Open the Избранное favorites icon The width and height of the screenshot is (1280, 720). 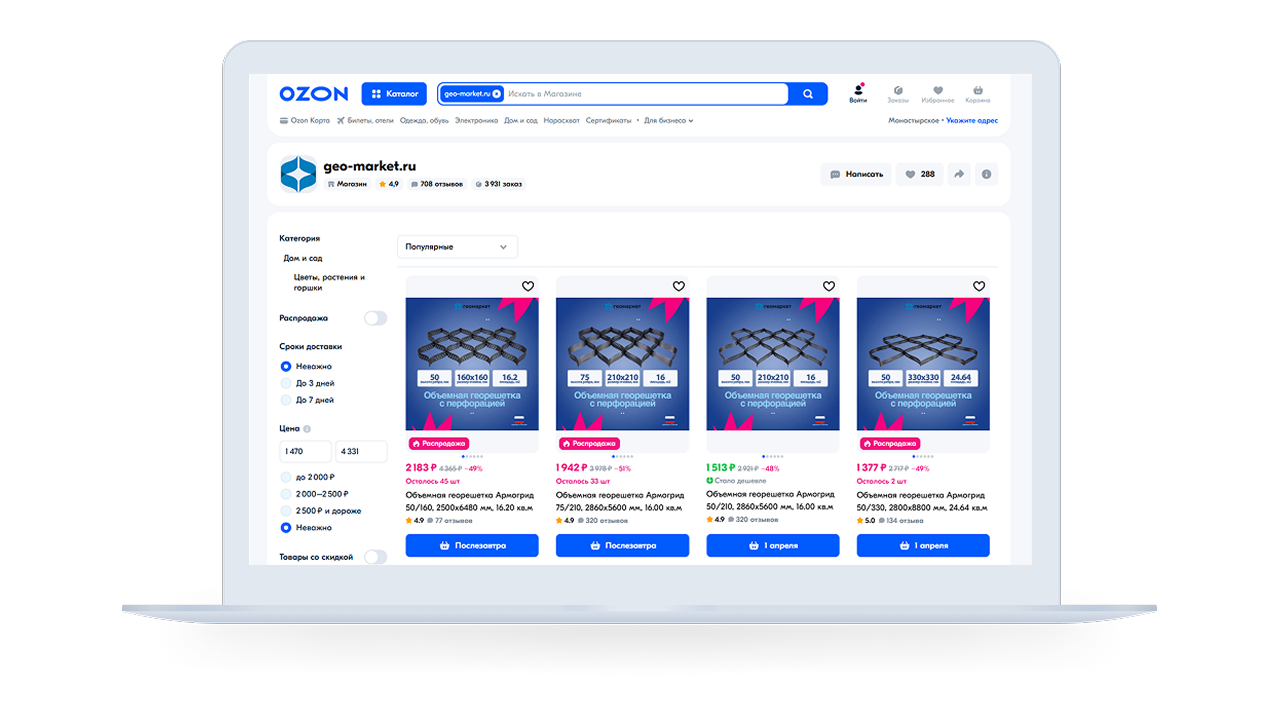tap(938, 93)
